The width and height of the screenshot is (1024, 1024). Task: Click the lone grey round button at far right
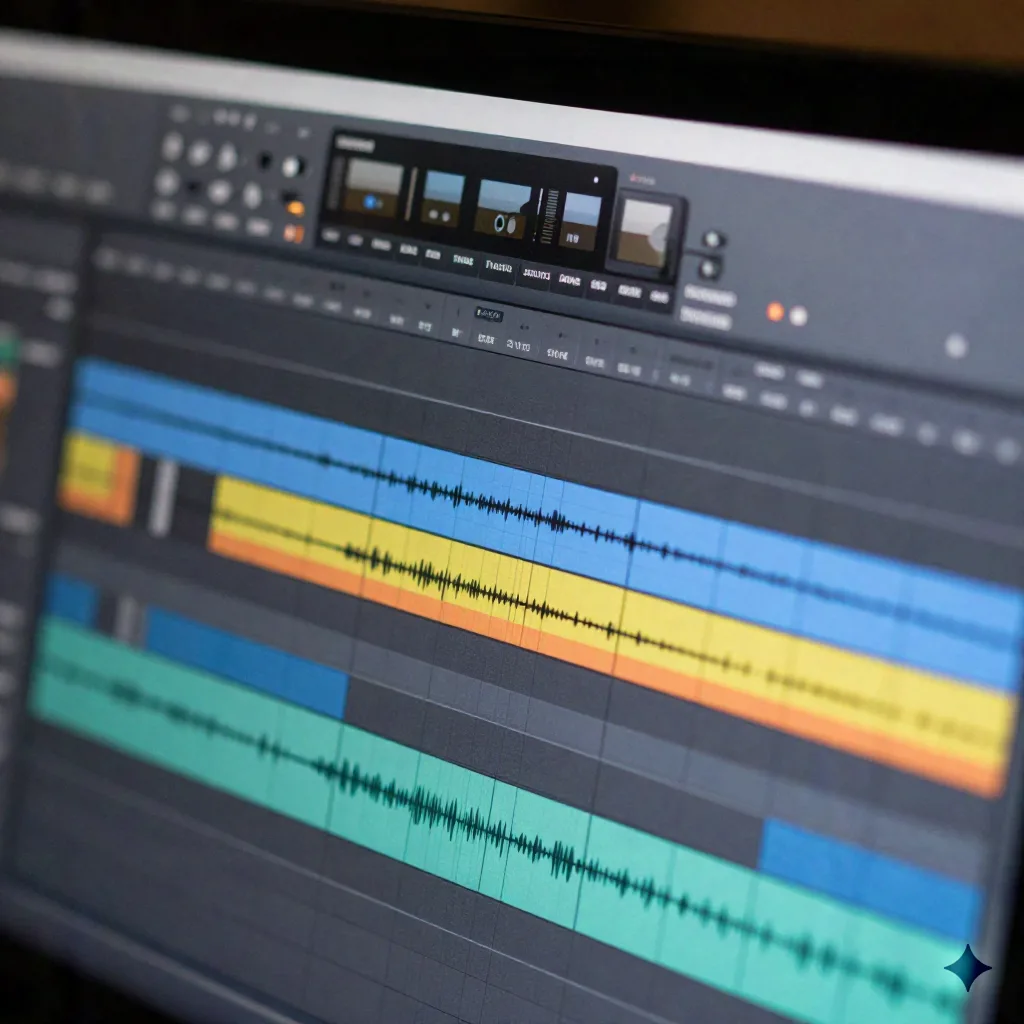tap(955, 345)
